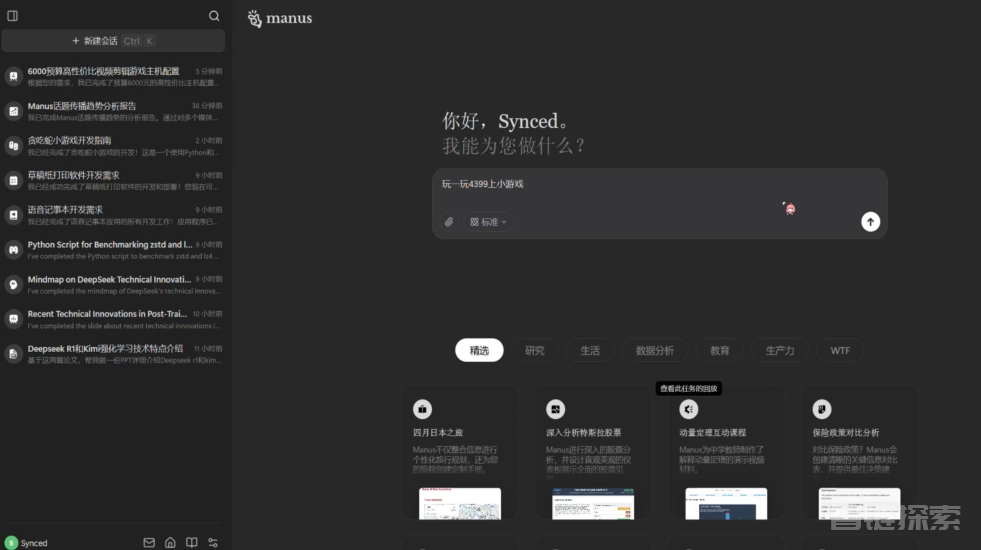Open the Manus话题传播趋势分析报告 conversation
Viewport: 981px width, 550px height.
[x=113, y=111]
